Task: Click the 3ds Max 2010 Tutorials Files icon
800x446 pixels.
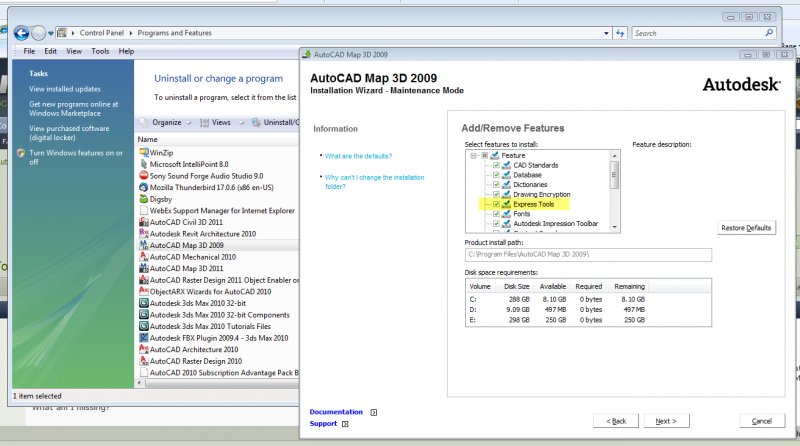Action: click(144, 326)
